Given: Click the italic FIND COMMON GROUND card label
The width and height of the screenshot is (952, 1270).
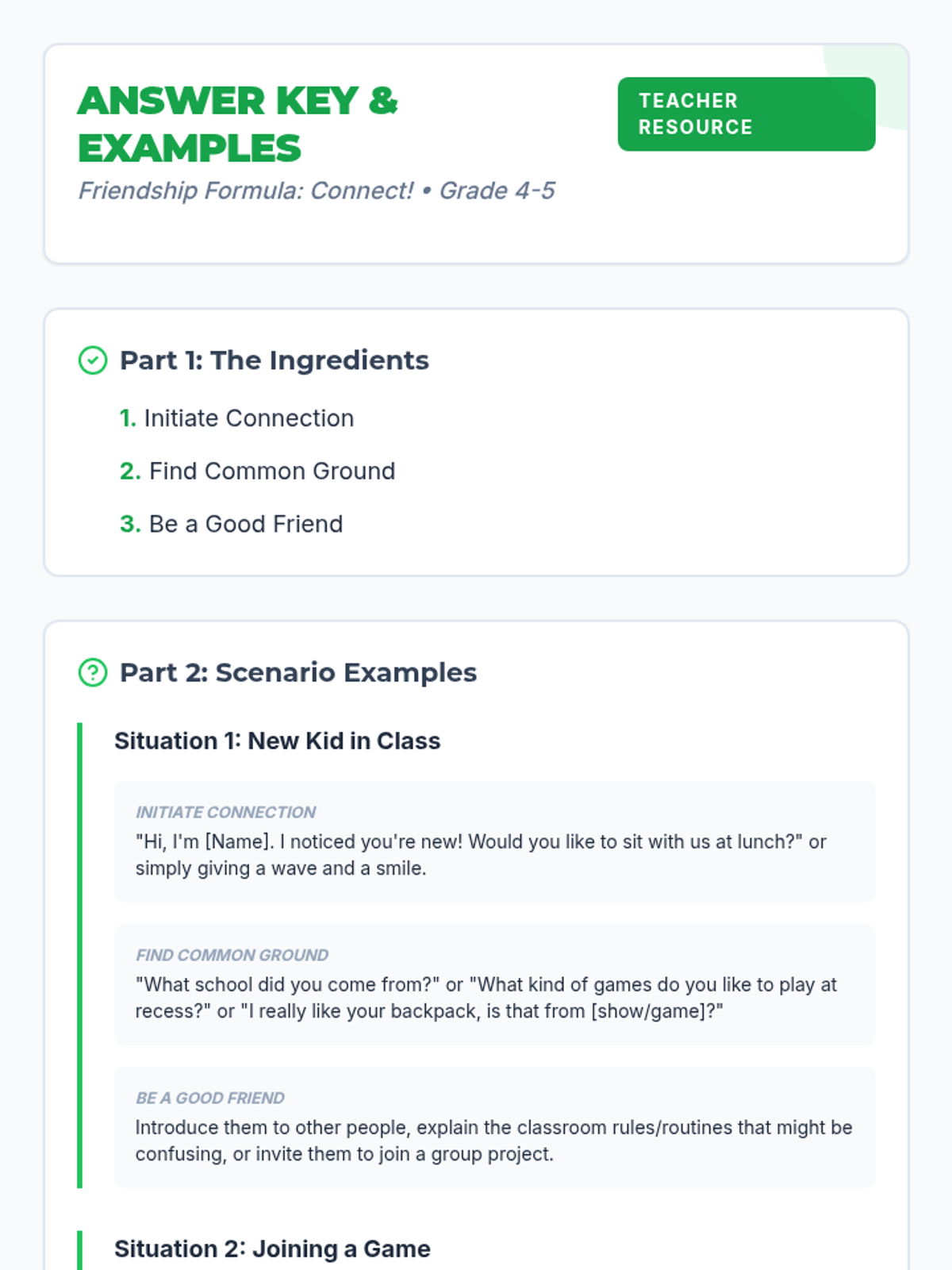Looking at the screenshot, I should (232, 955).
